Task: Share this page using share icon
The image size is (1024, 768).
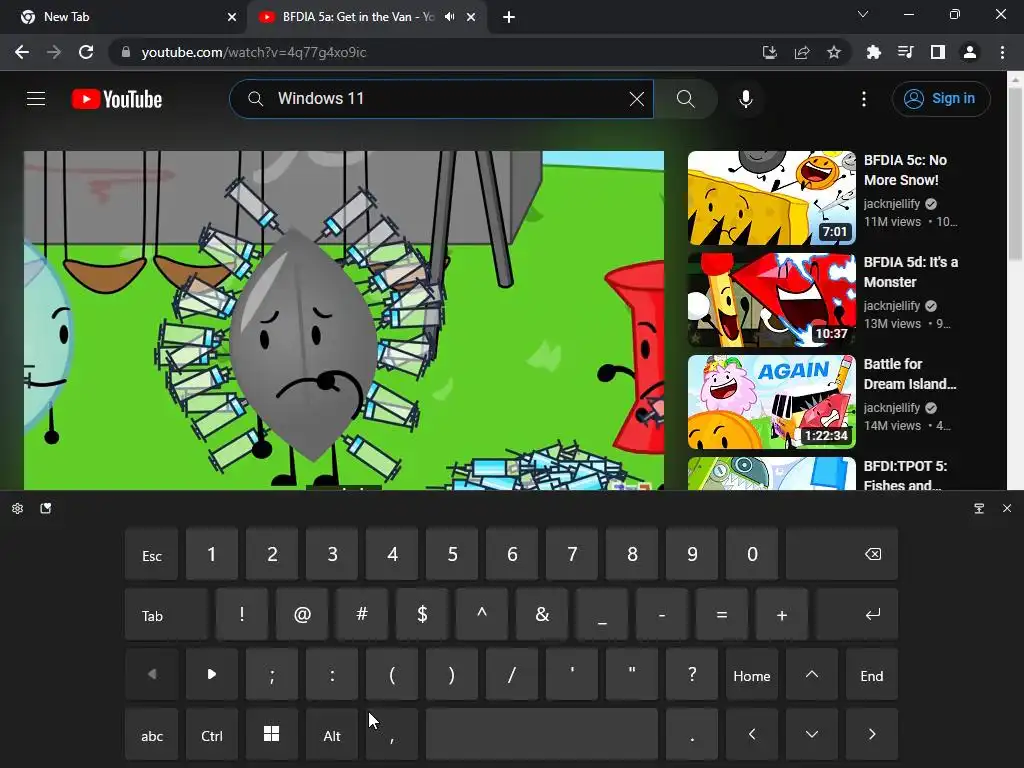Action: tap(802, 52)
